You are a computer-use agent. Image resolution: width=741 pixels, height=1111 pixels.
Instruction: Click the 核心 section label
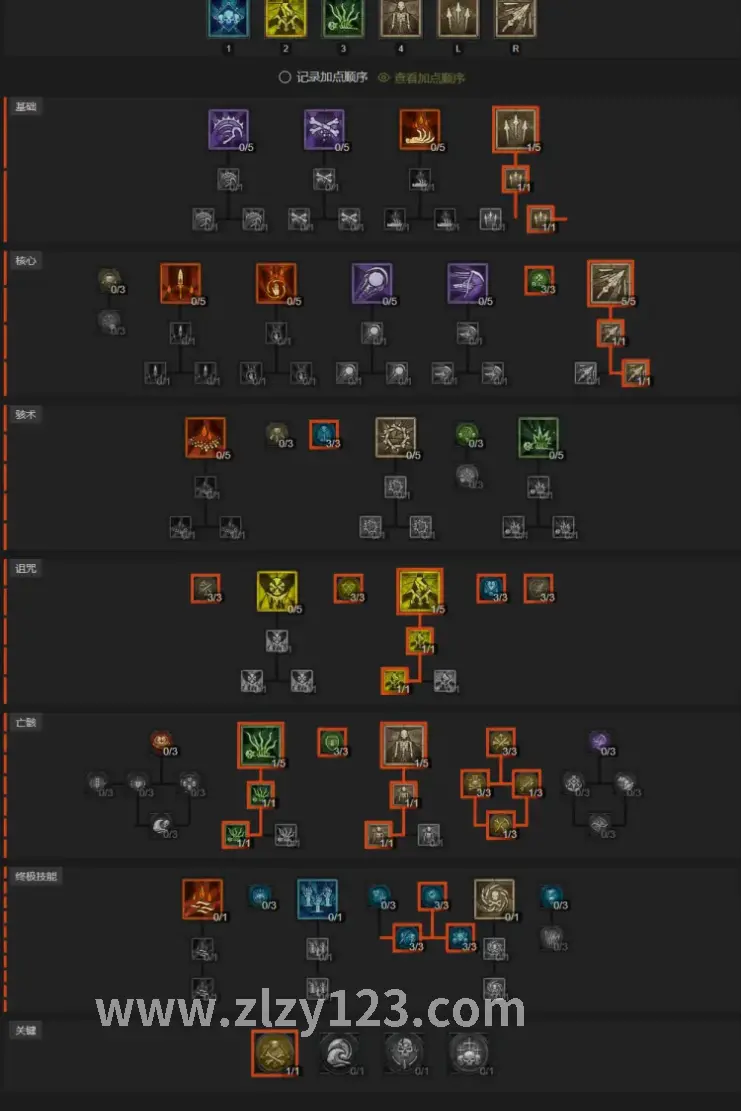coord(26,261)
